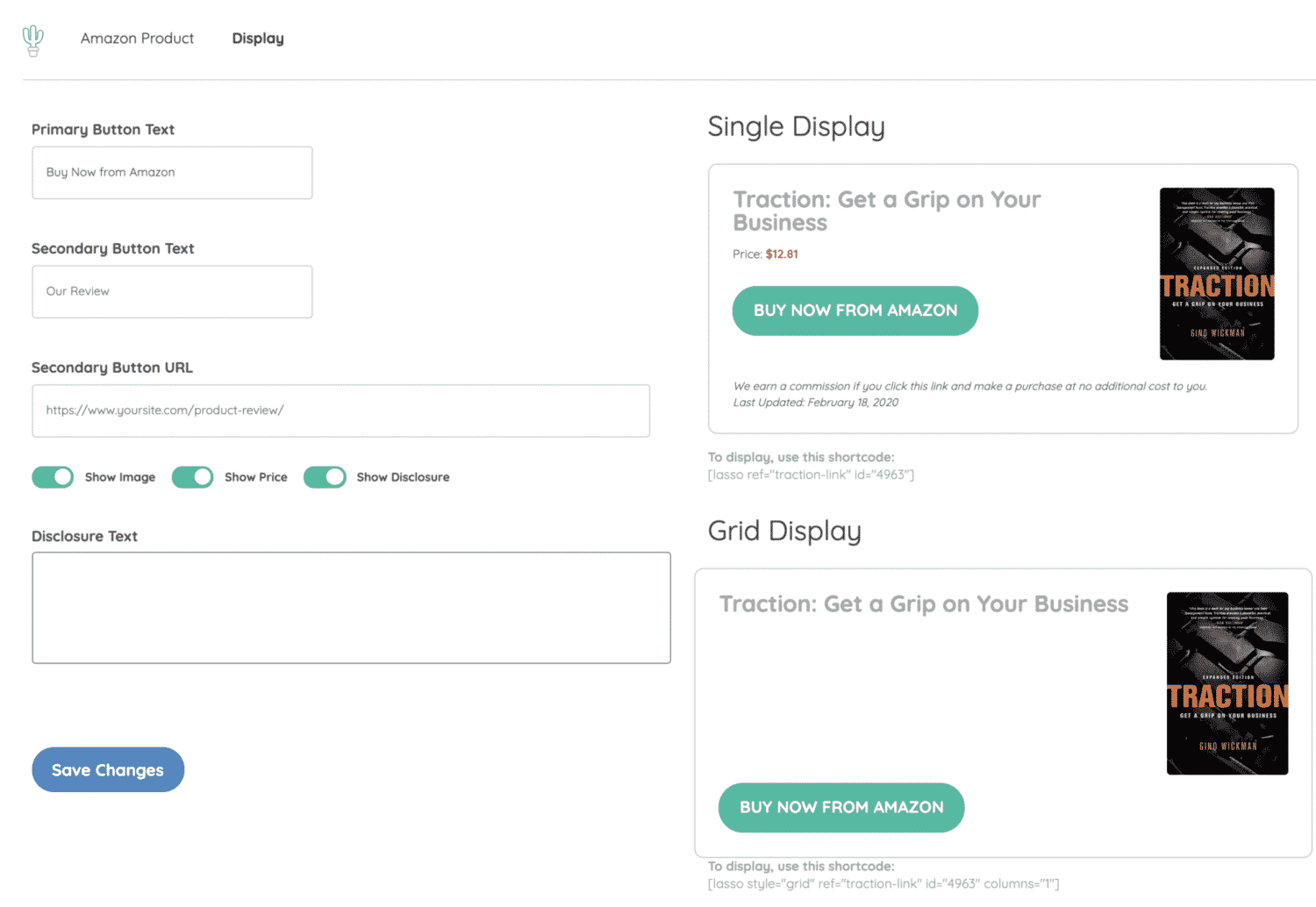
Task: Click the Show Price label text
Action: click(256, 477)
